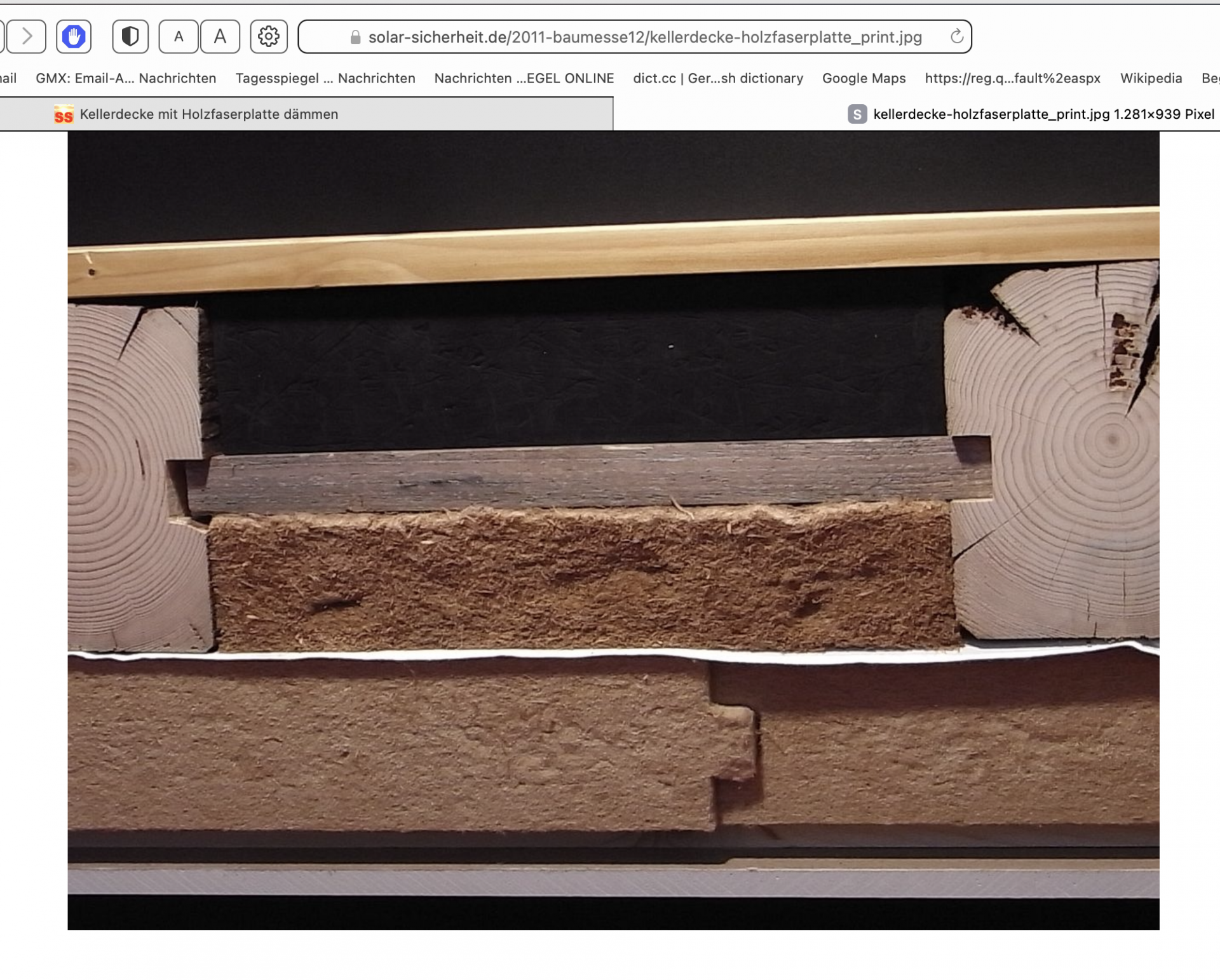Open the Tagesspiegel Nachrichten bookmark

click(x=325, y=78)
